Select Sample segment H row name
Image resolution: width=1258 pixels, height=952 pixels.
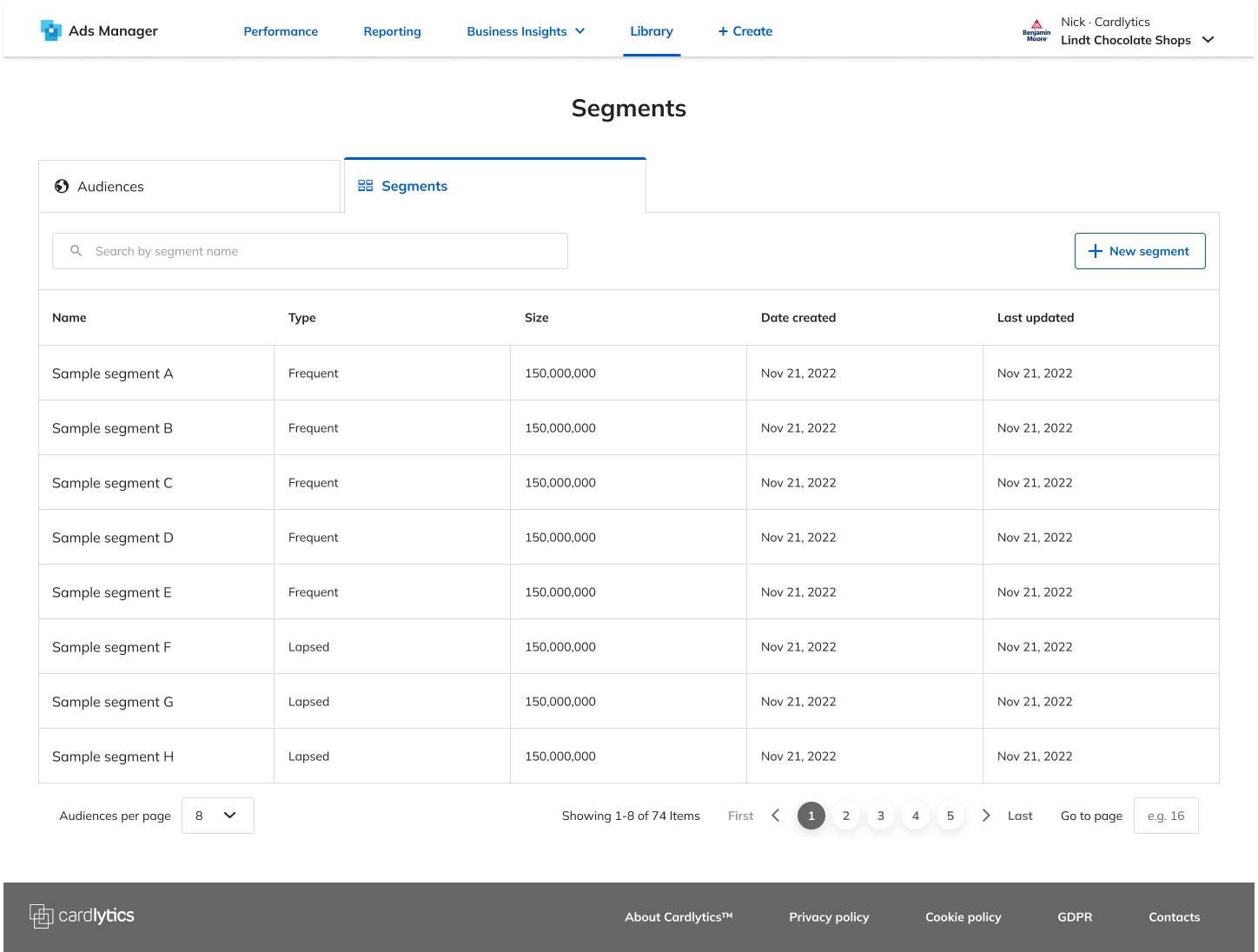point(113,757)
